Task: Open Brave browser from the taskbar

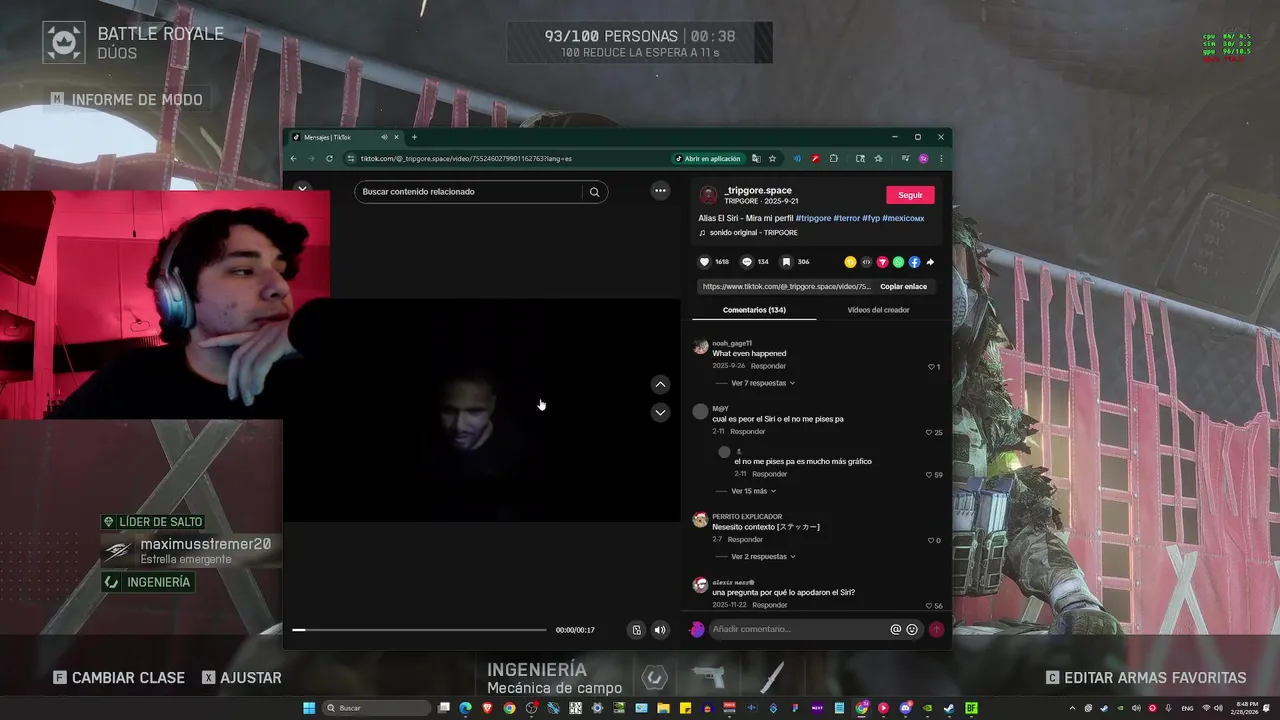Action: click(x=487, y=708)
